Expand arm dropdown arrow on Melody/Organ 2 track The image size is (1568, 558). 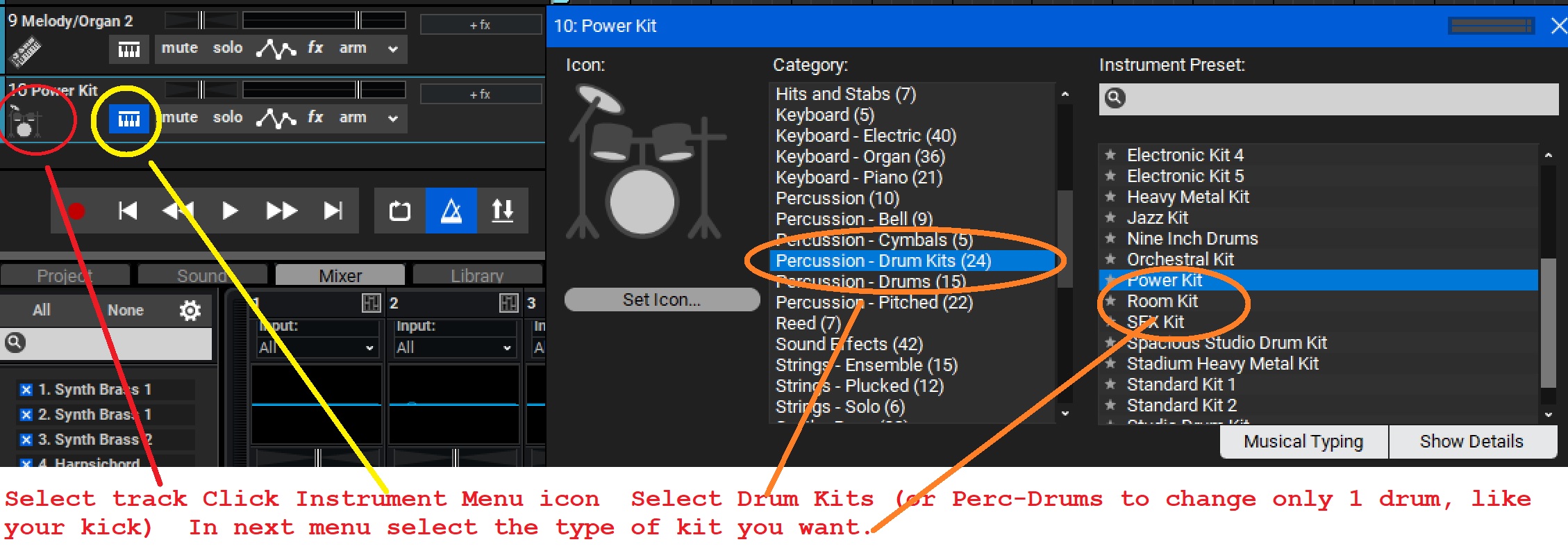(393, 49)
